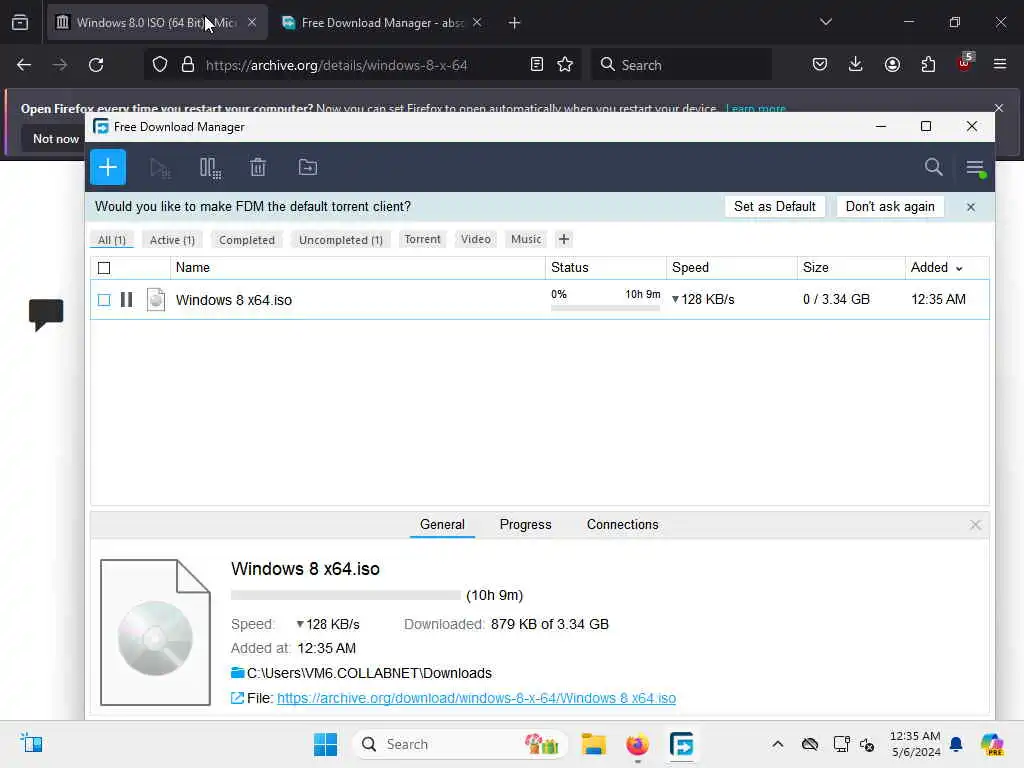Click Don't ask again
Screen dimensions: 1024x768
tap(890, 206)
